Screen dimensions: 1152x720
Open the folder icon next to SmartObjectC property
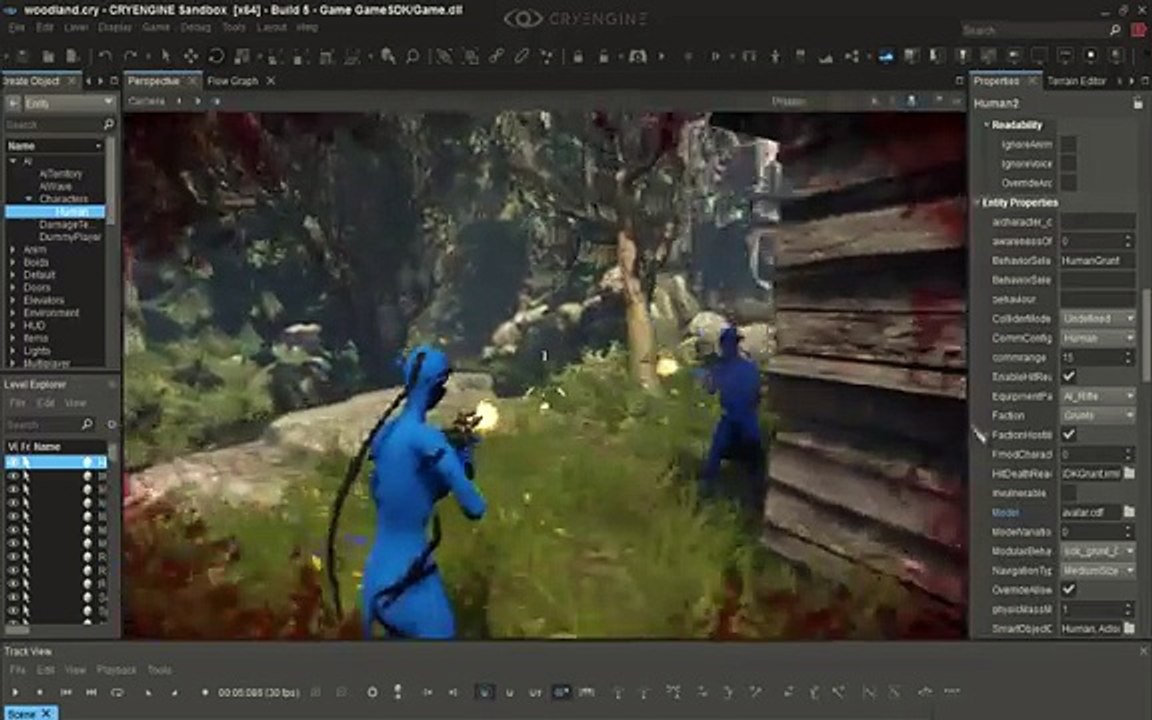click(1129, 628)
